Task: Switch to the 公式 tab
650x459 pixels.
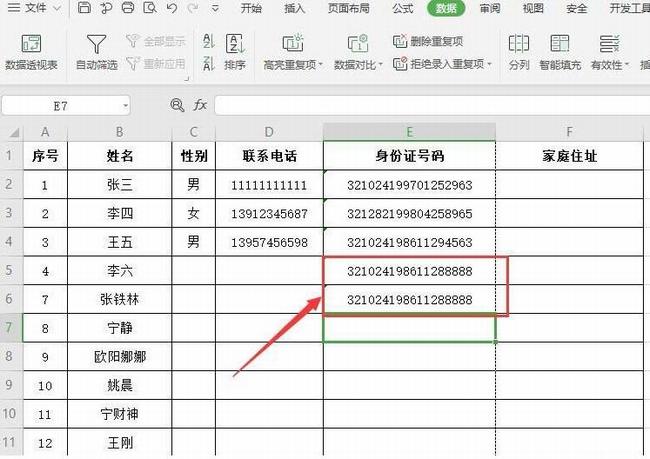Action: 403,8
